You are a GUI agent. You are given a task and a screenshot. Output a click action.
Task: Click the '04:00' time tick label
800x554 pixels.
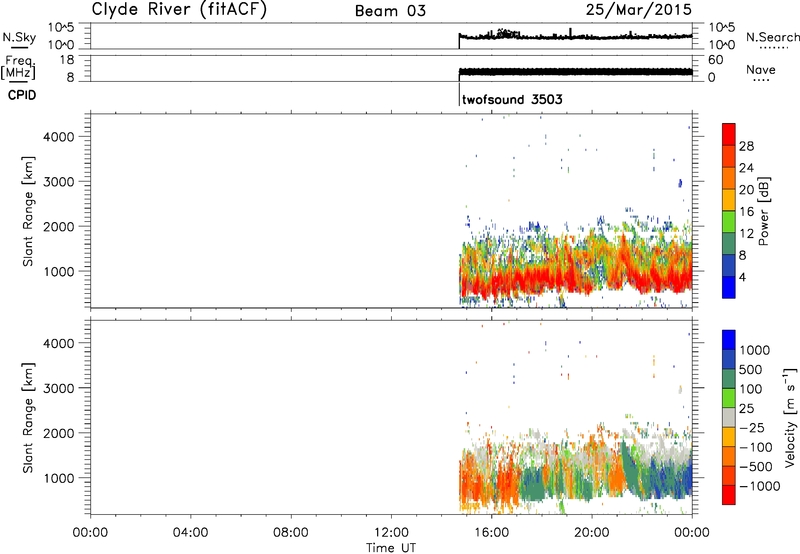[x=191, y=533]
